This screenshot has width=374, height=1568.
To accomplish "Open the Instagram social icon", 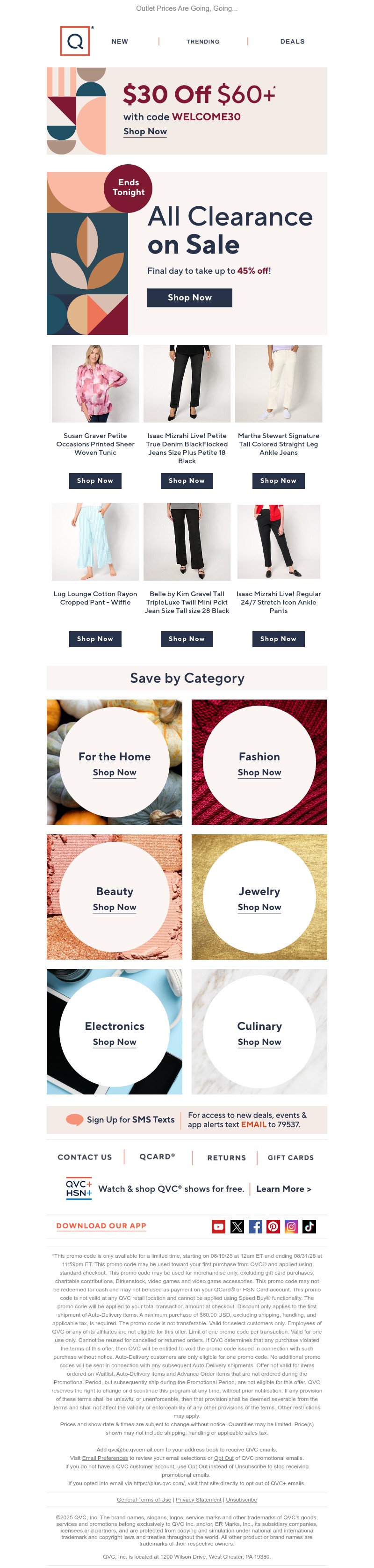I will point(291,1226).
